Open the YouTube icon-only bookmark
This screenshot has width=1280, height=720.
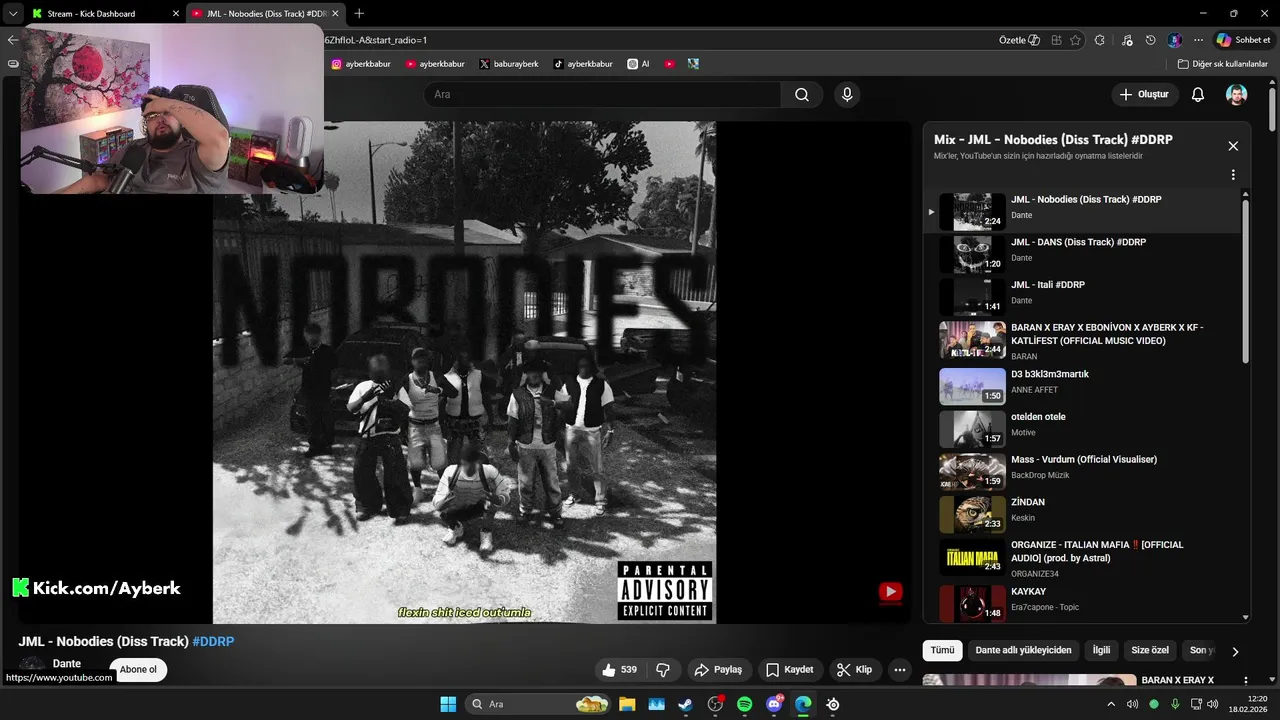point(669,63)
